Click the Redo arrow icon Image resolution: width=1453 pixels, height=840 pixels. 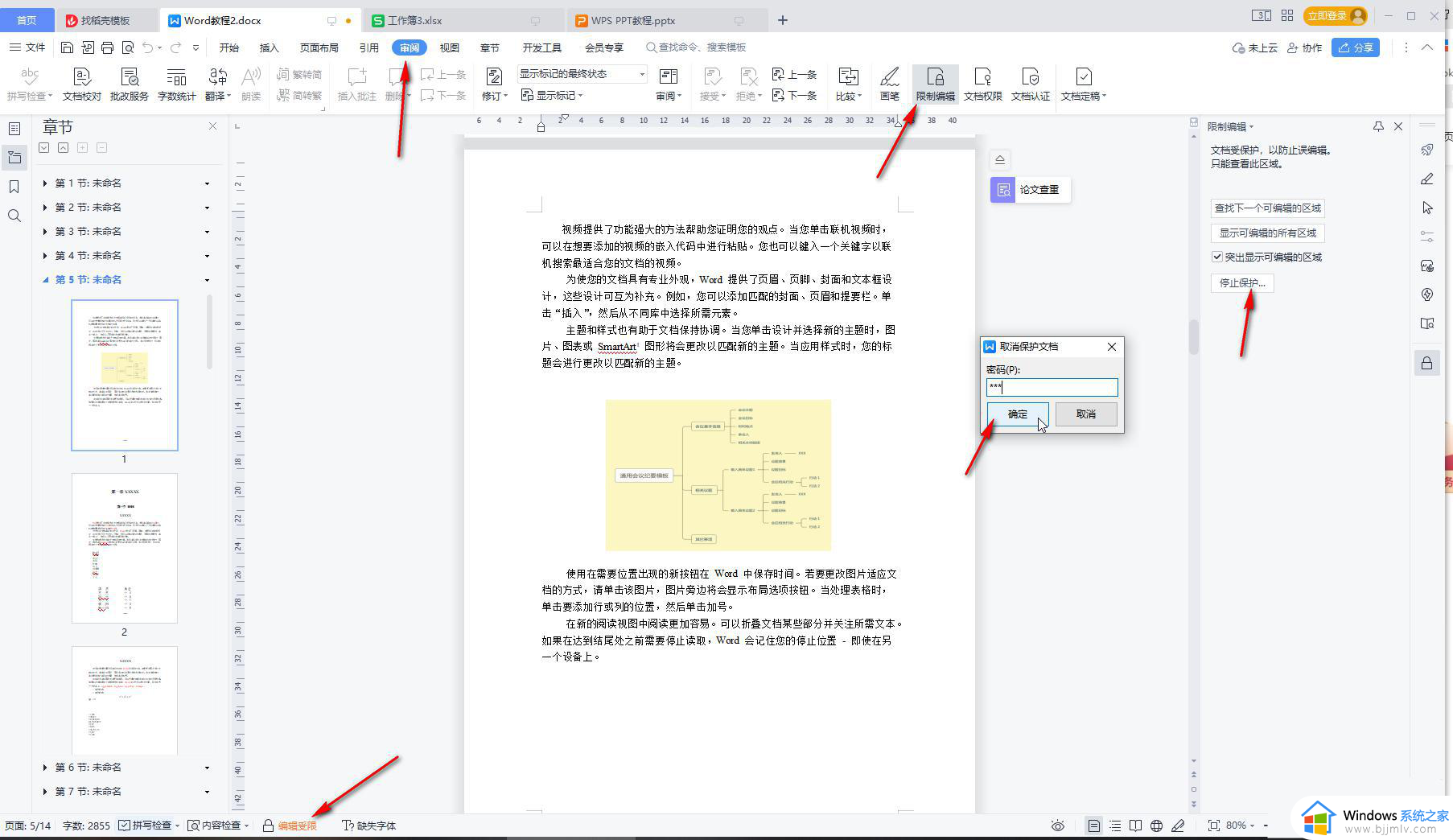(175, 47)
